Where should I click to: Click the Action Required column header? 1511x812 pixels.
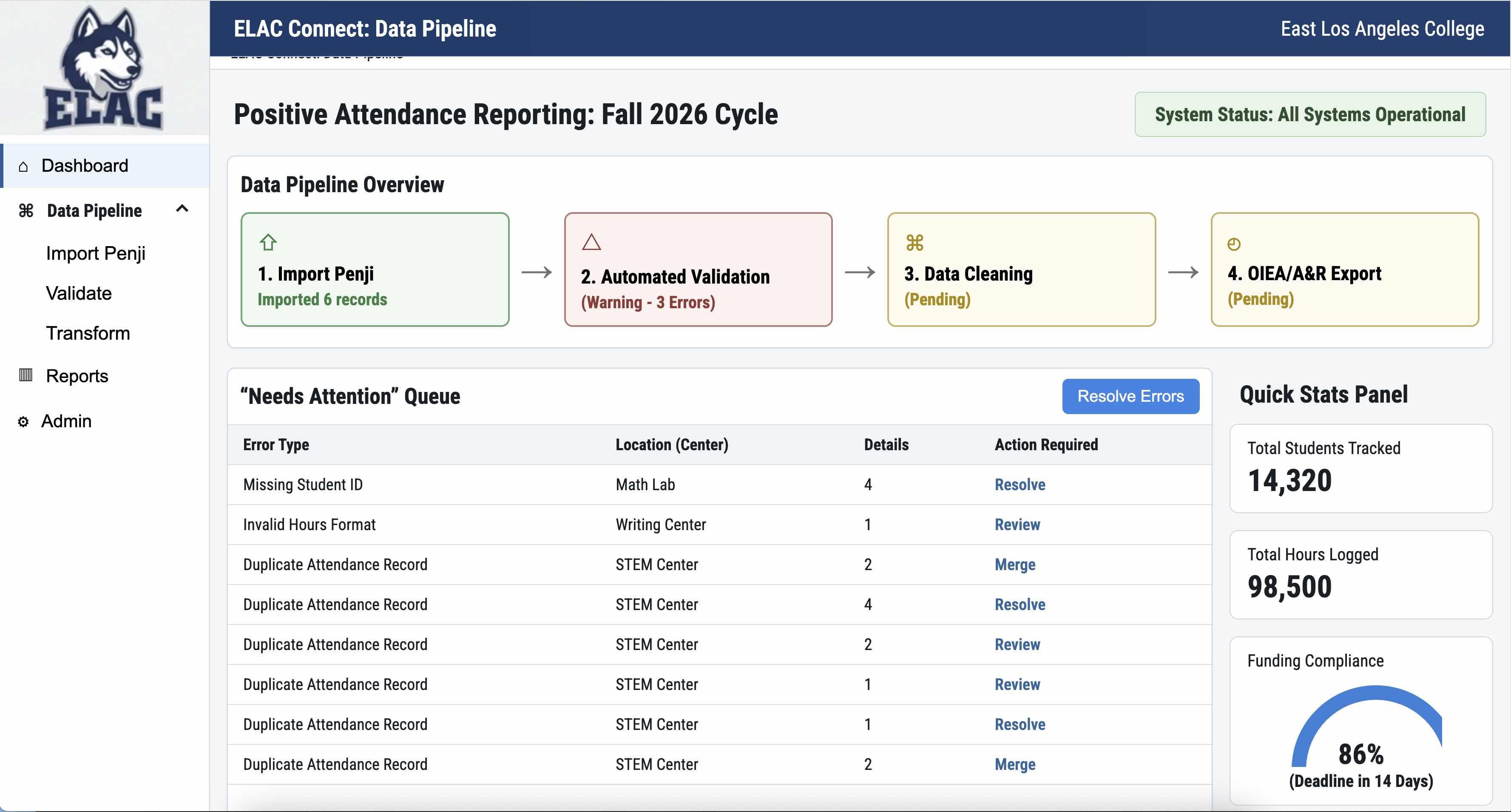[x=1046, y=445]
